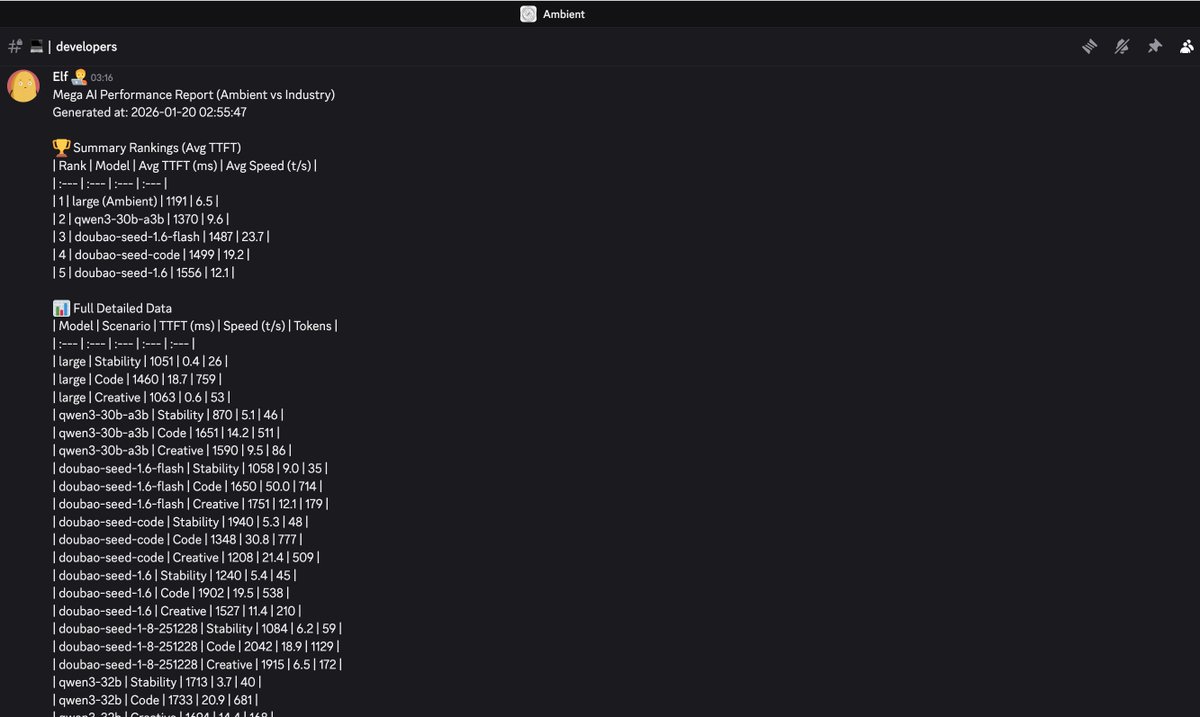Select the Mega AI Performance Report line
The image size is (1200, 717).
194,94
